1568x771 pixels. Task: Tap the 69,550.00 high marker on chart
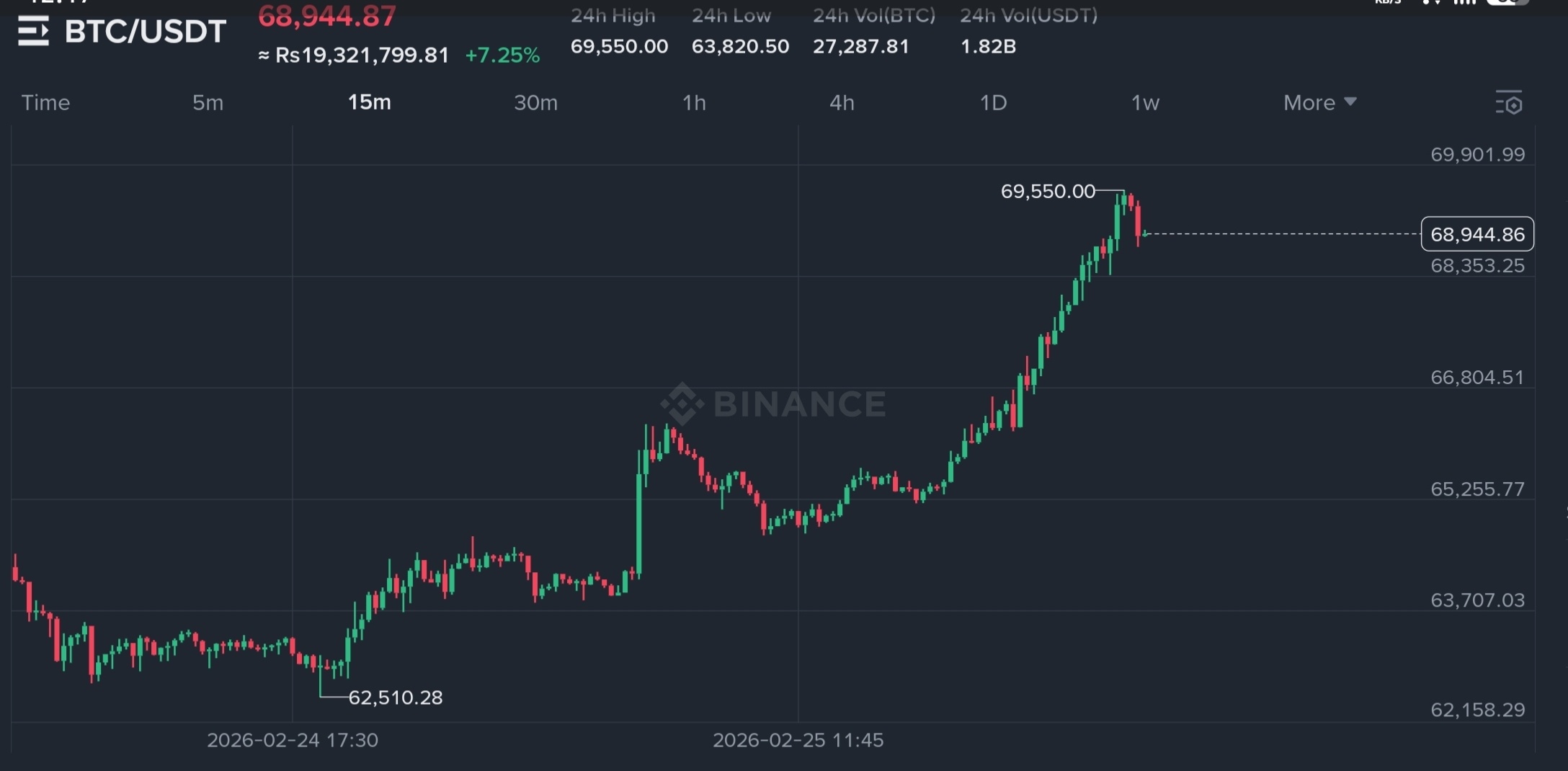click(1048, 191)
